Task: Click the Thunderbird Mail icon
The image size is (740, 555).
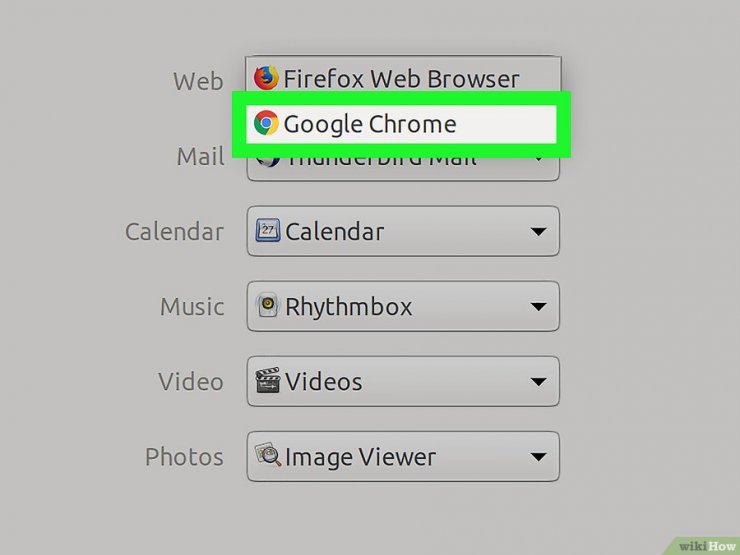Action: click(x=268, y=161)
